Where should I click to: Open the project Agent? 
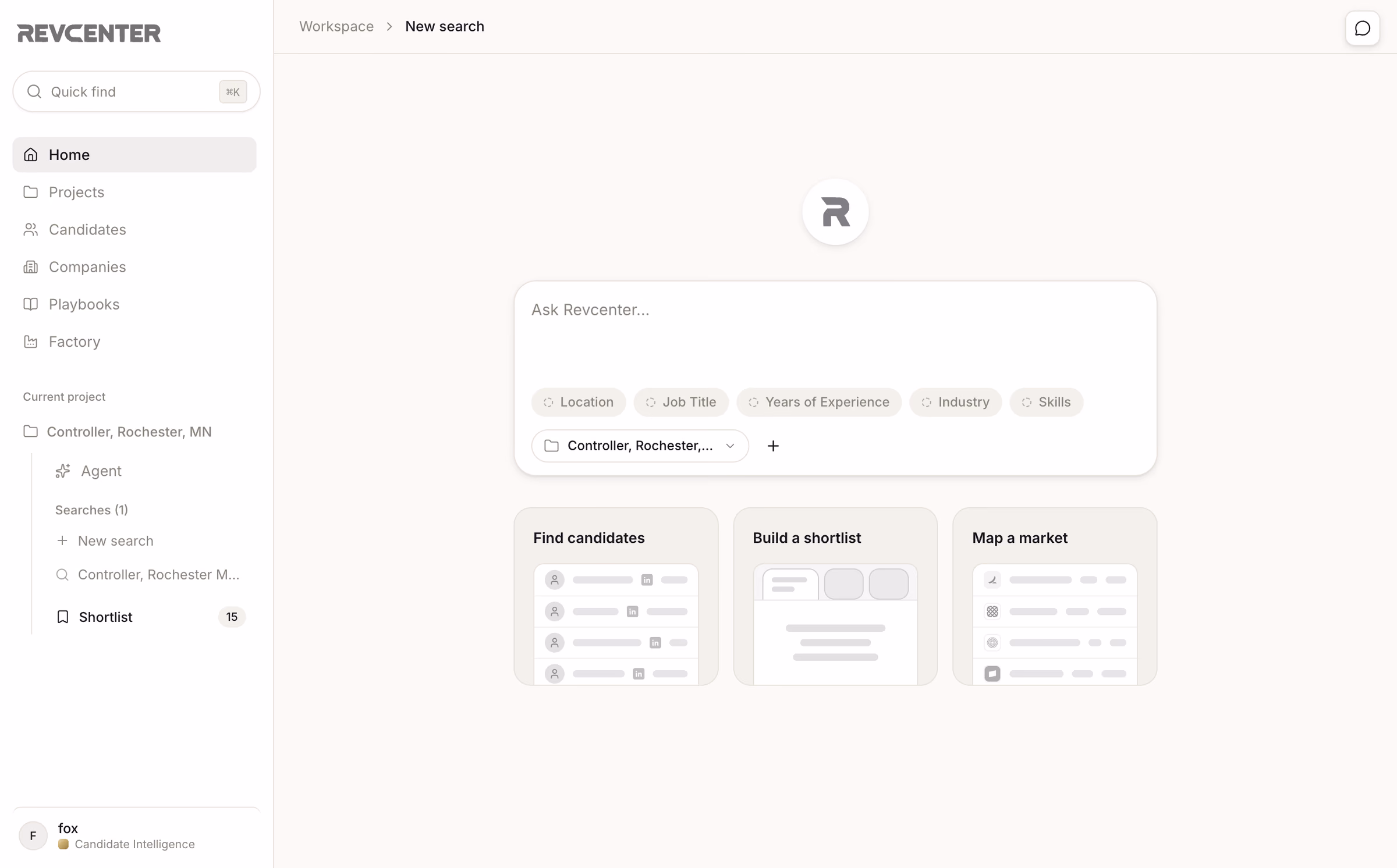point(150,471)
